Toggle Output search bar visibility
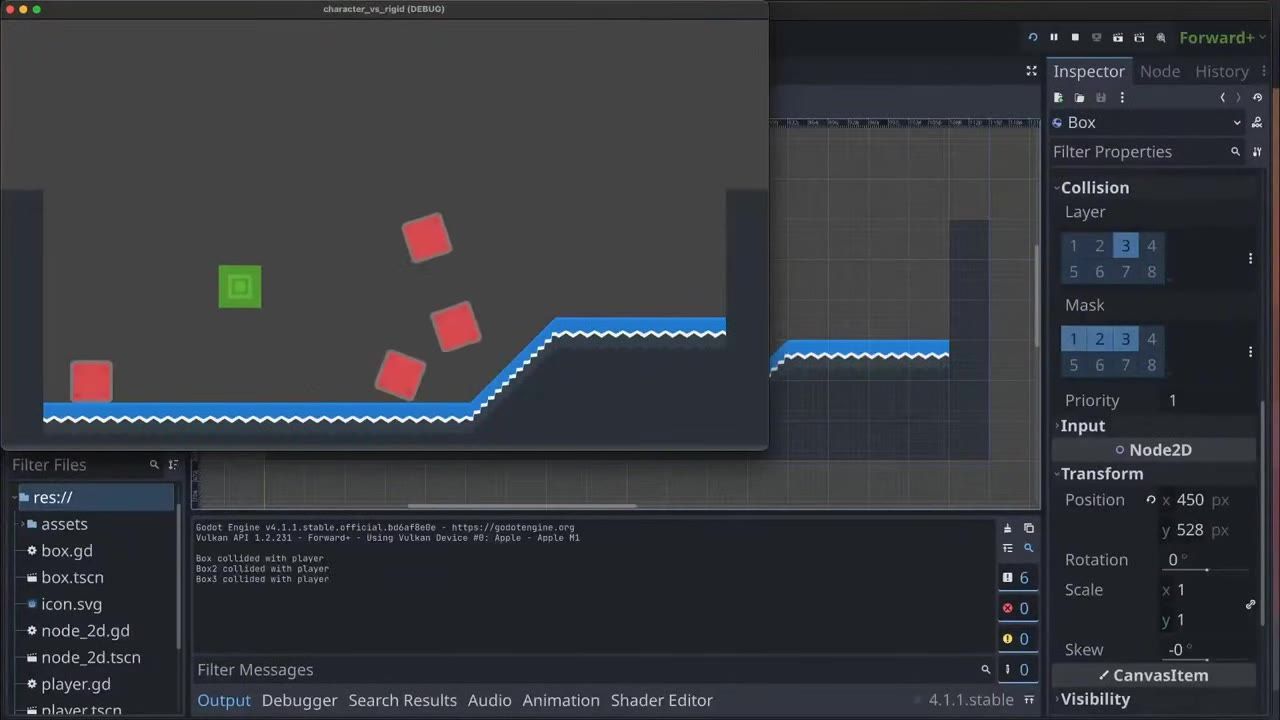Image resolution: width=1280 pixels, height=720 pixels. click(1028, 548)
